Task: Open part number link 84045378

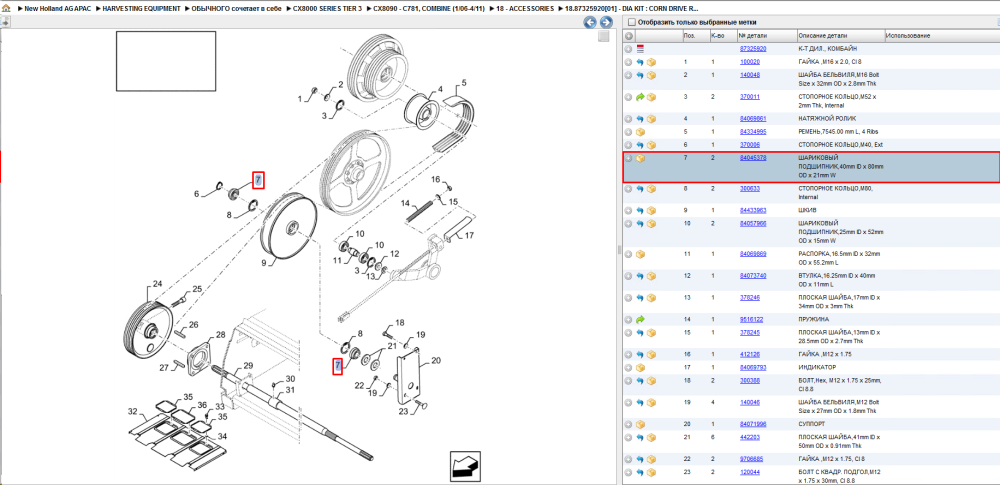Action: click(x=753, y=158)
